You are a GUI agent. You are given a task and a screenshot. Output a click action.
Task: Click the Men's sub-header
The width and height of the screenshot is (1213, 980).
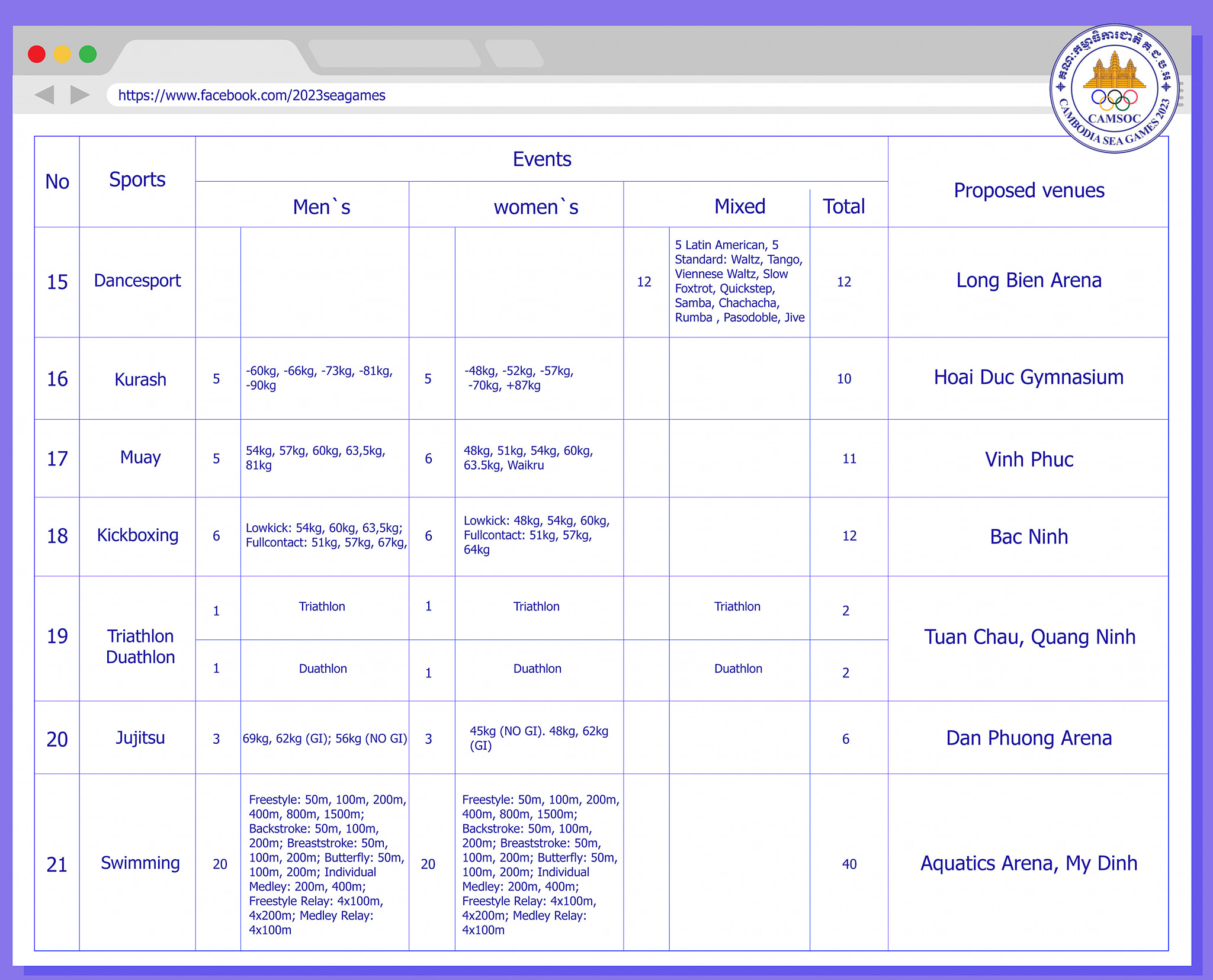click(322, 207)
